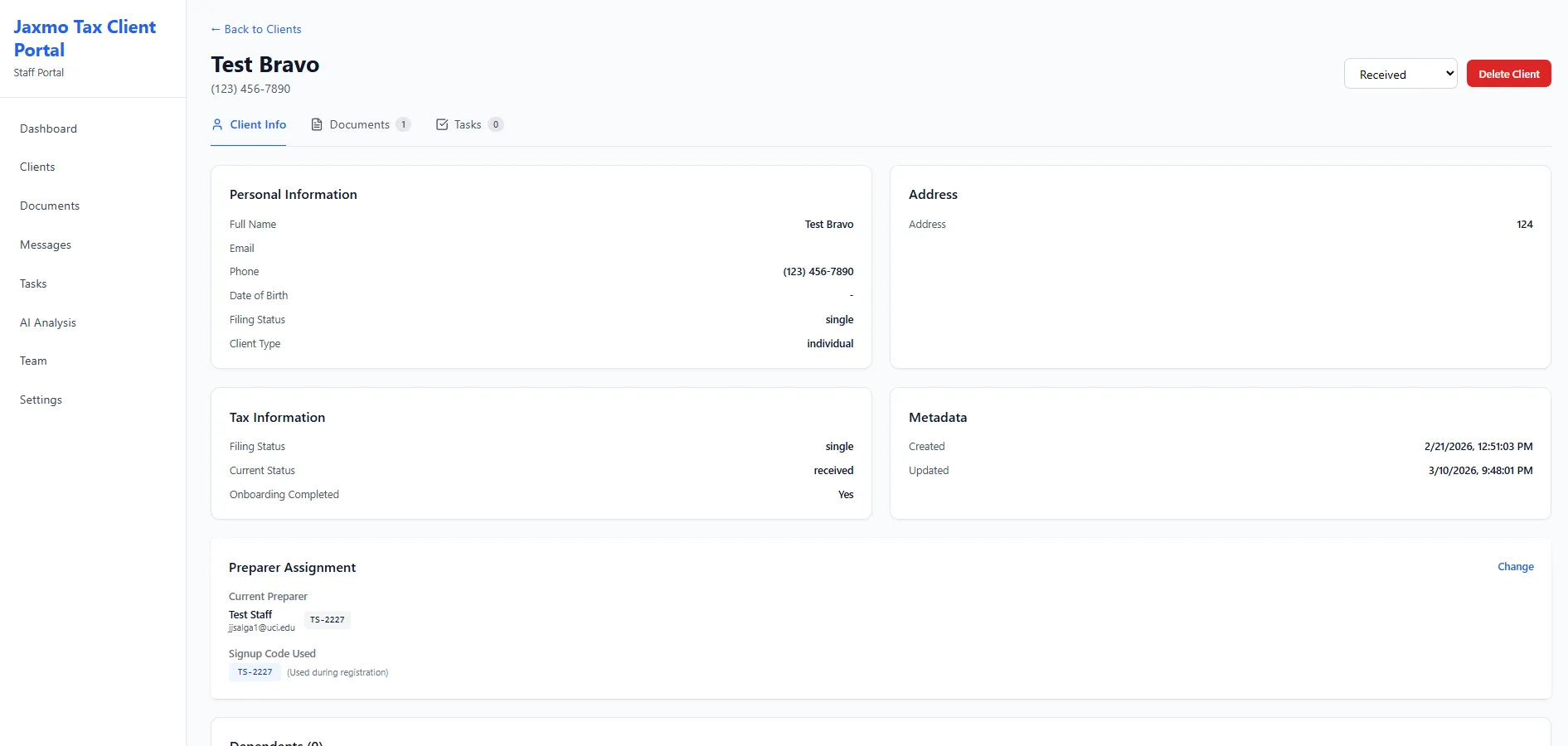This screenshot has height=746, width=1568.
Task: Select the client phone number (123) 456-7890
Action: [x=250, y=89]
